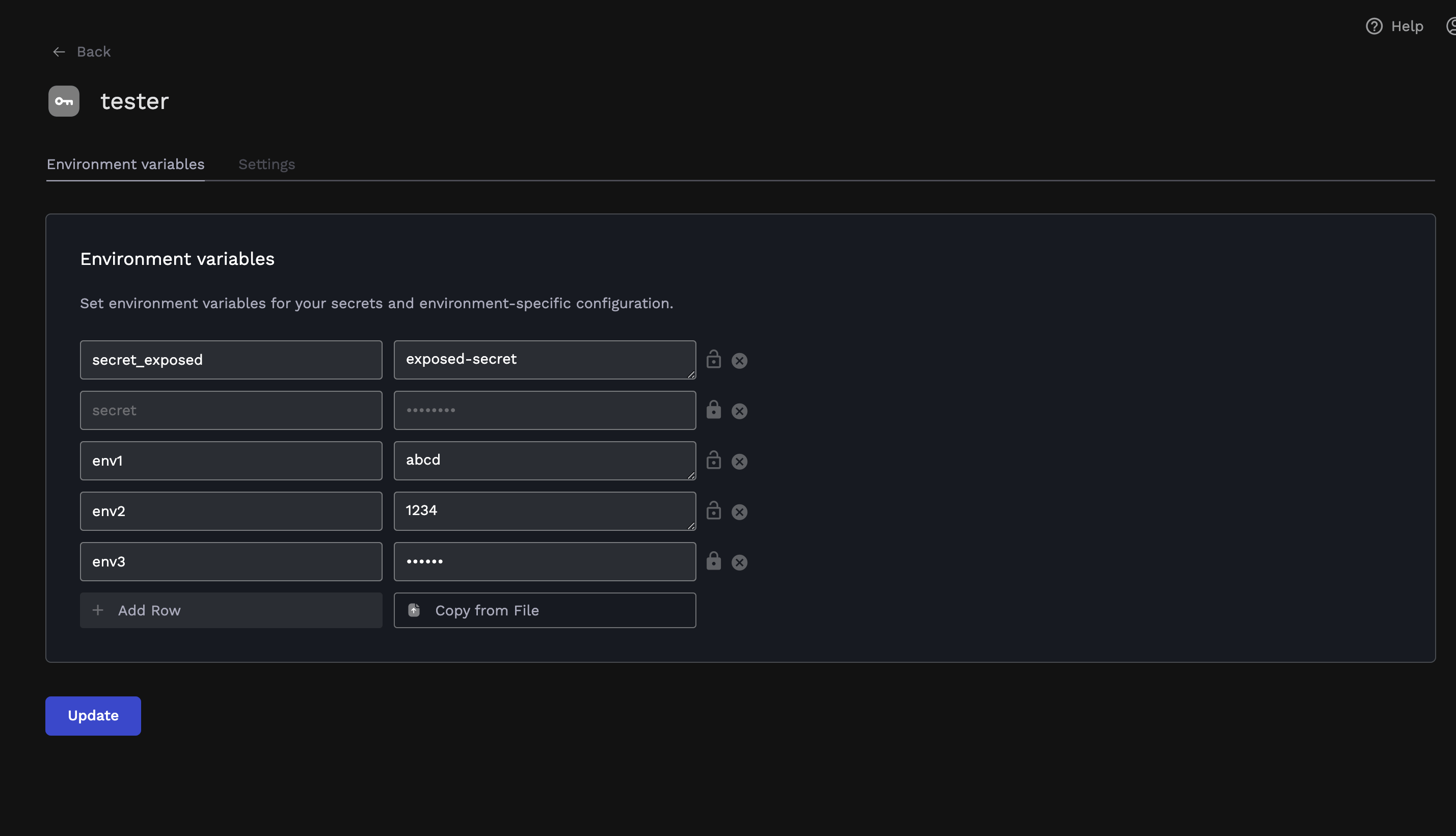Viewport: 1456px width, 836px height.
Task: Click the key icon beside the tester title
Action: (x=63, y=100)
